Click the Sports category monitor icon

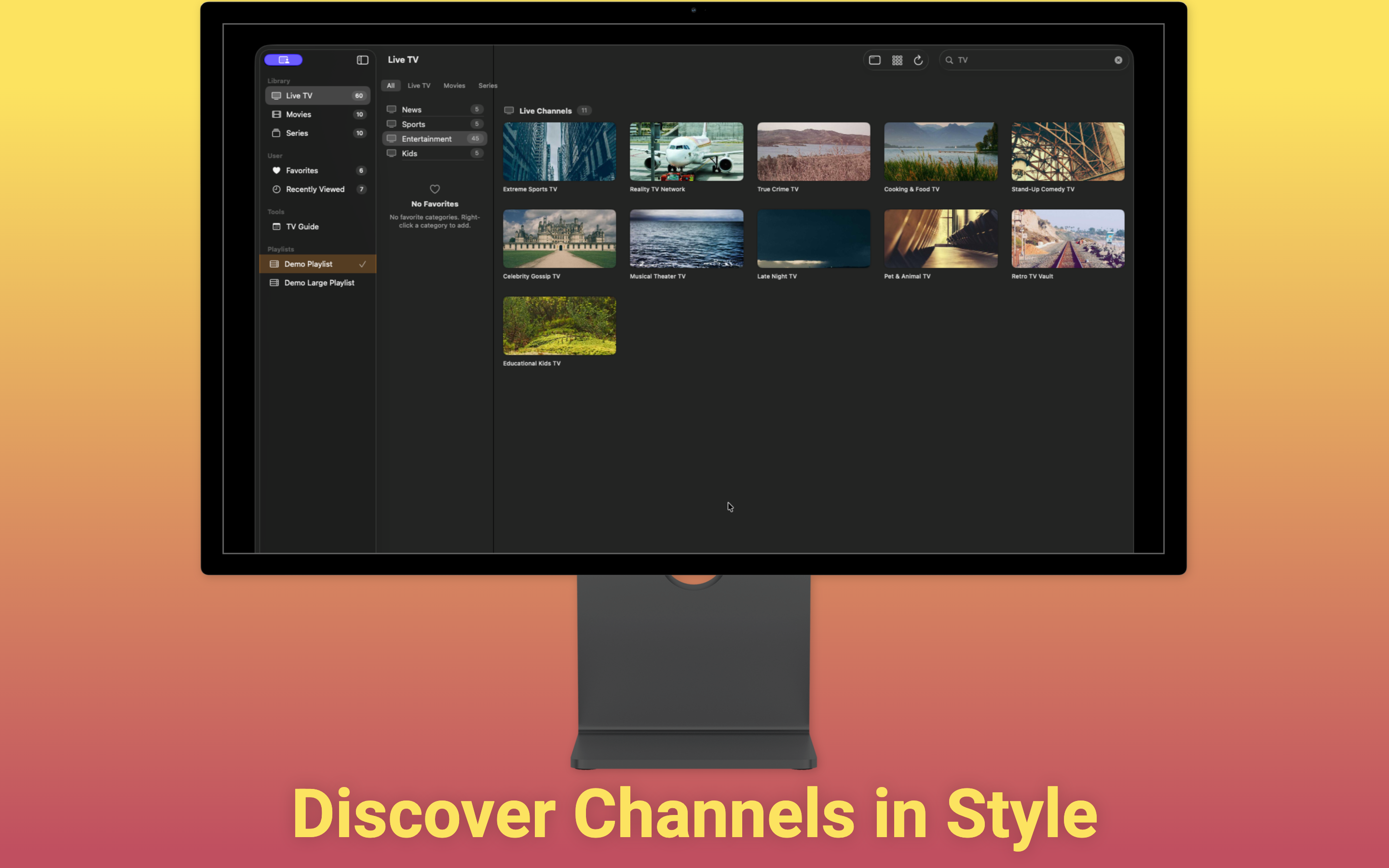click(392, 124)
